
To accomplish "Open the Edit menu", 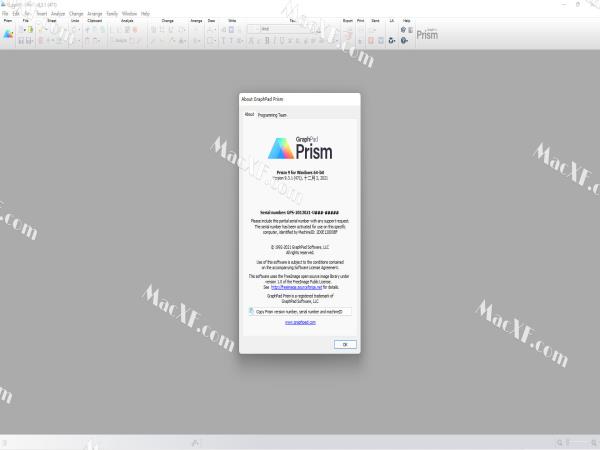I will coord(16,13).
